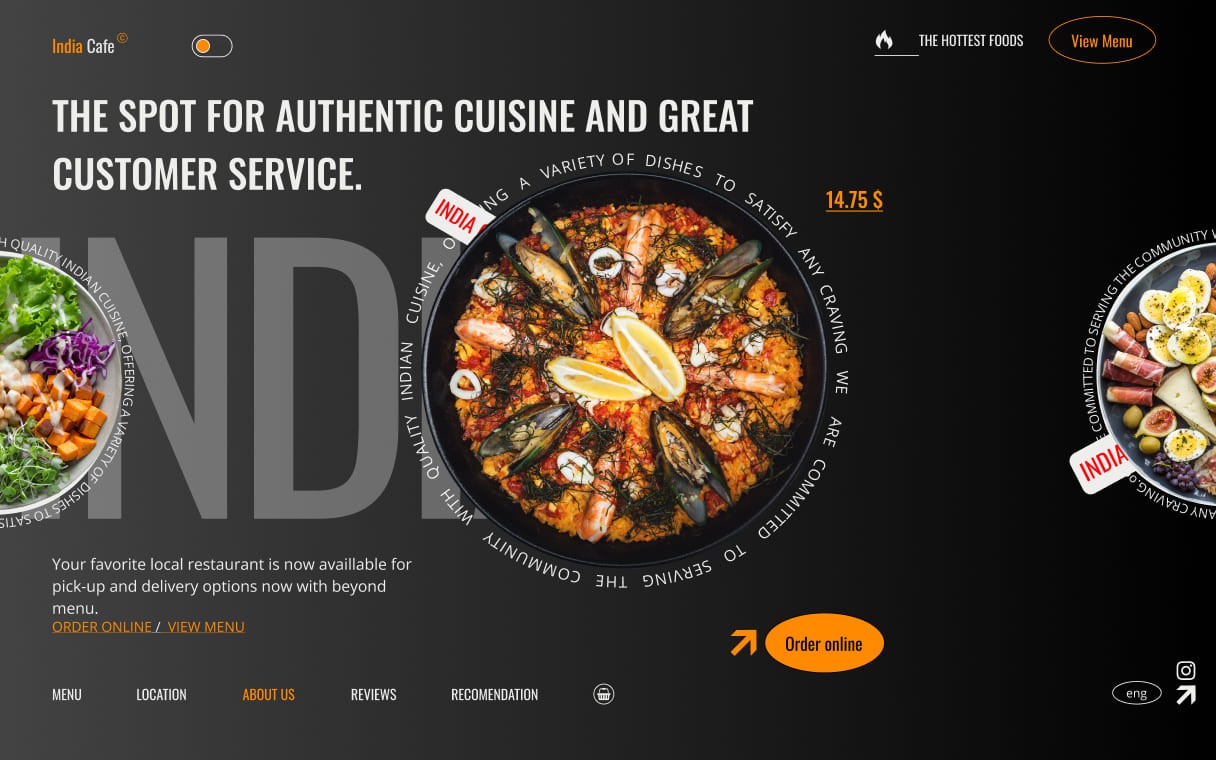1216x760 pixels.
Task: Click the white diagonal arrow icon
Action: pyautogui.click(x=1186, y=695)
